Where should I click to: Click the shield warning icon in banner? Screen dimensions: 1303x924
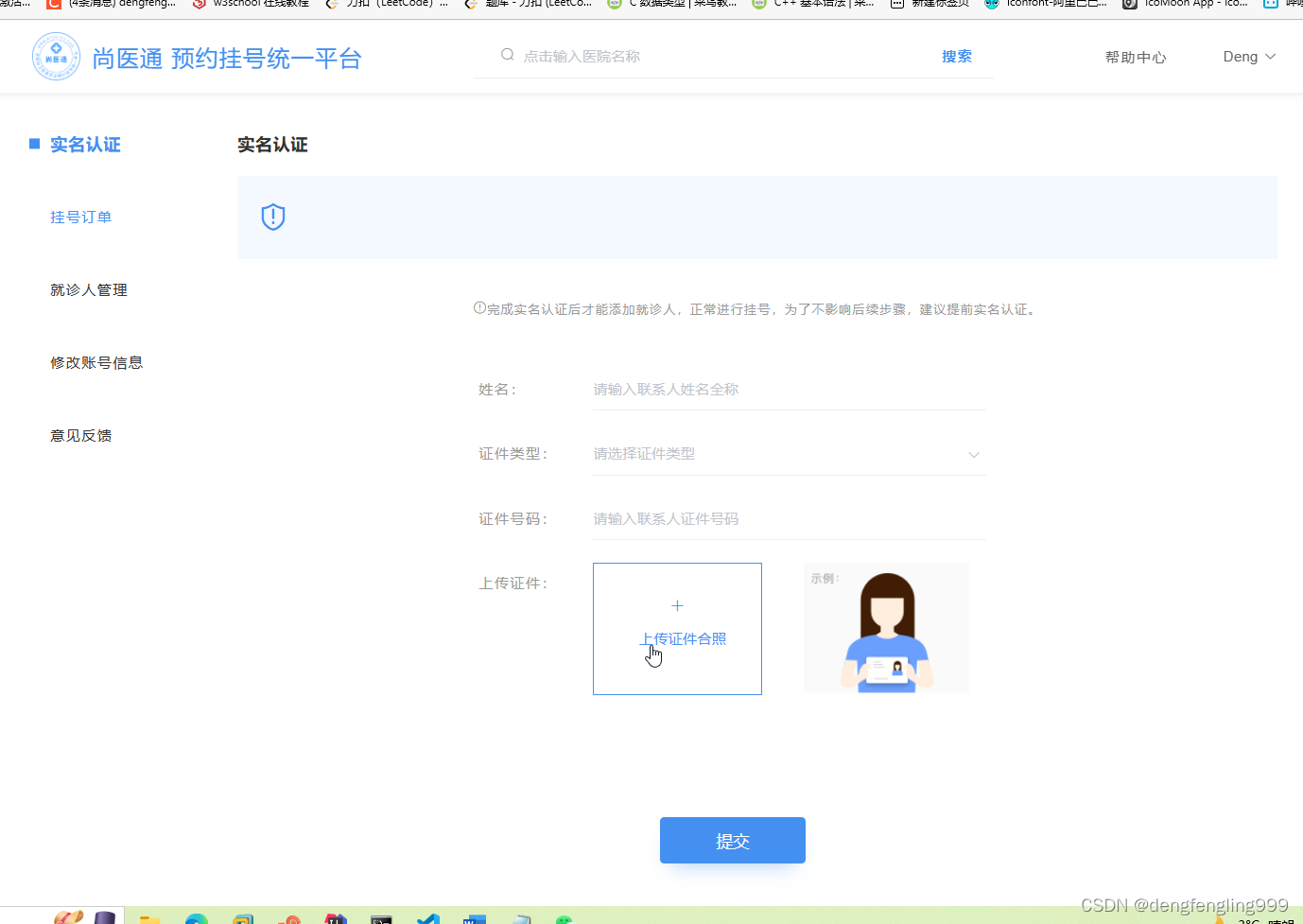tap(273, 218)
